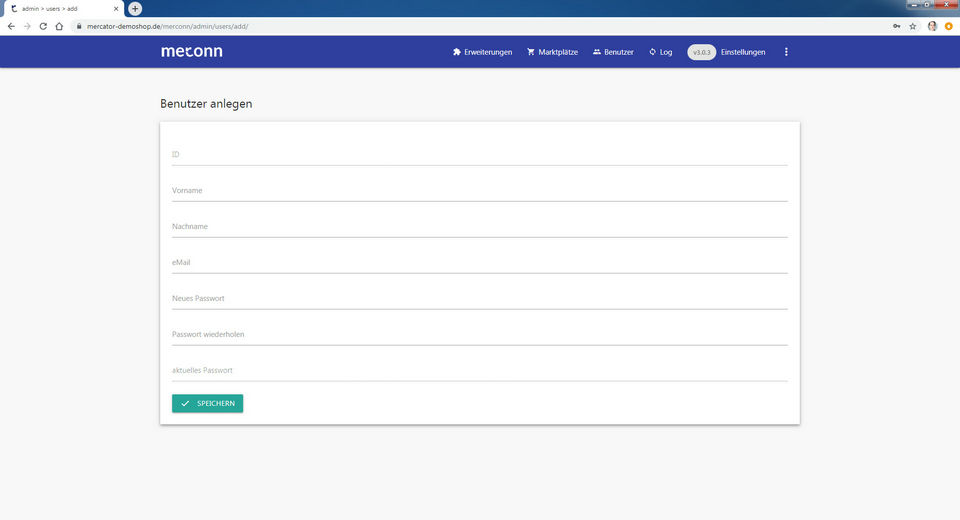Open a new browser tab
Viewport: 960px width, 520px height.
tap(135, 9)
